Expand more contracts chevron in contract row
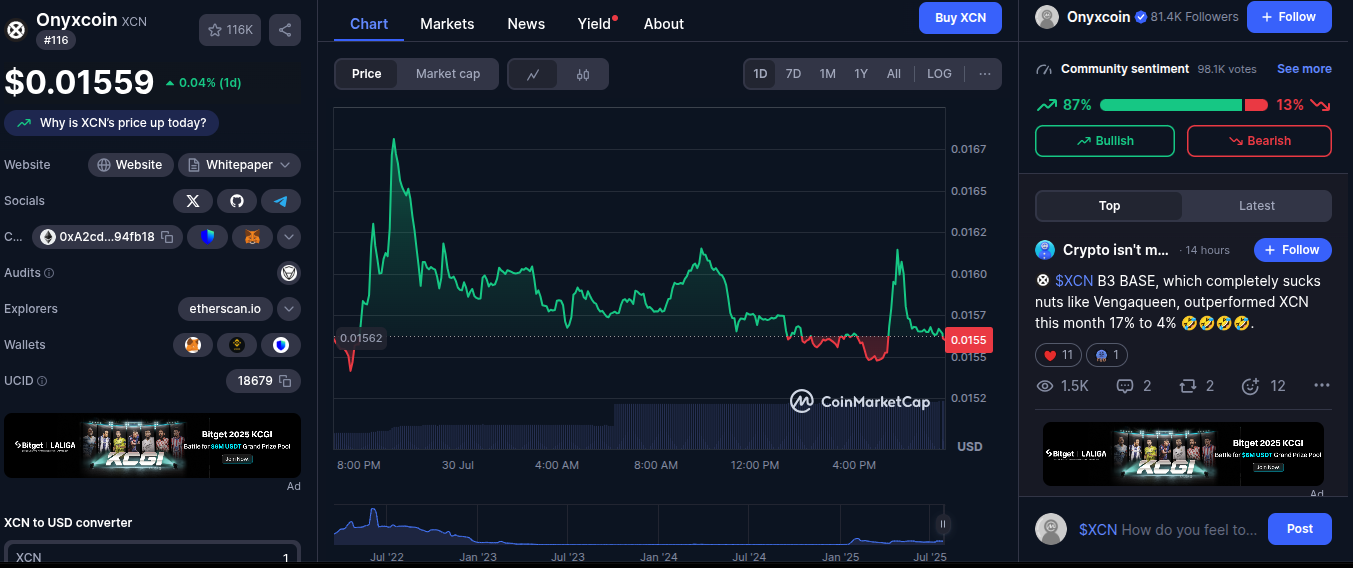The width and height of the screenshot is (1353, 568). pos(289,237)
